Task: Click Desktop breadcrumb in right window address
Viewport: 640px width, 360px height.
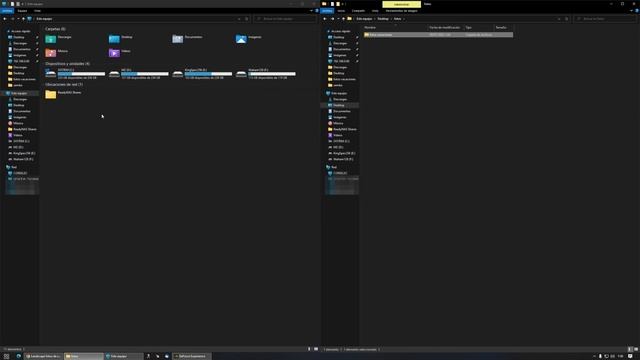Action: coord(383,19)
